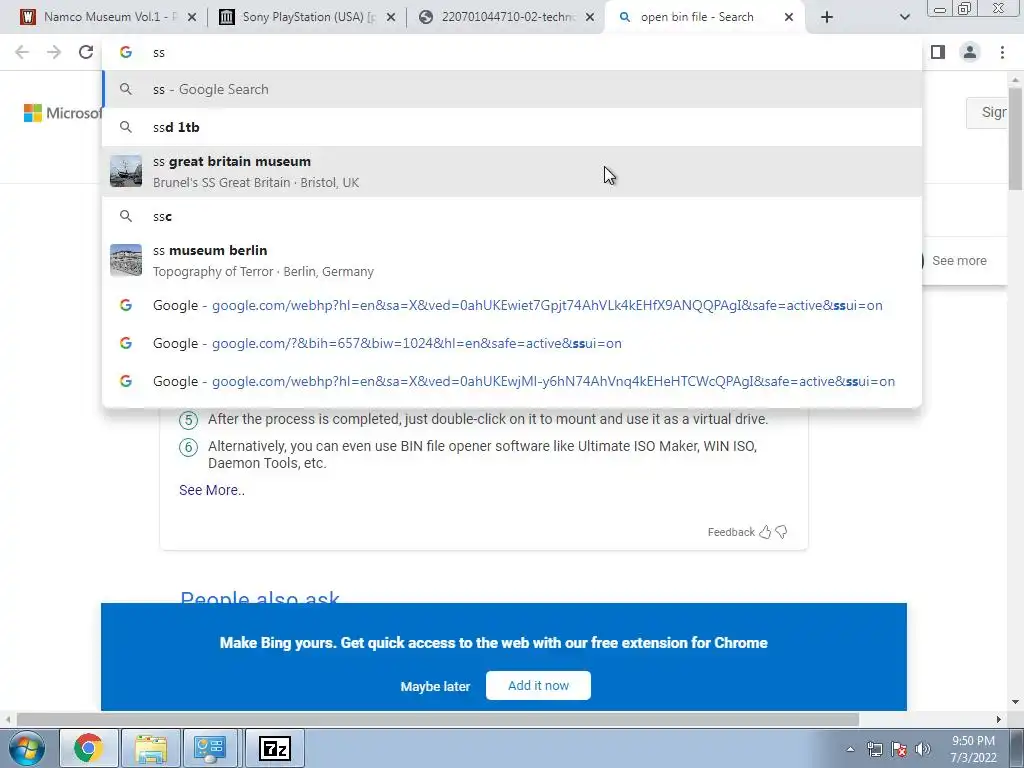Reload the current page
The width and height of the screenshot is (1024, 768).
pos(86,52)
